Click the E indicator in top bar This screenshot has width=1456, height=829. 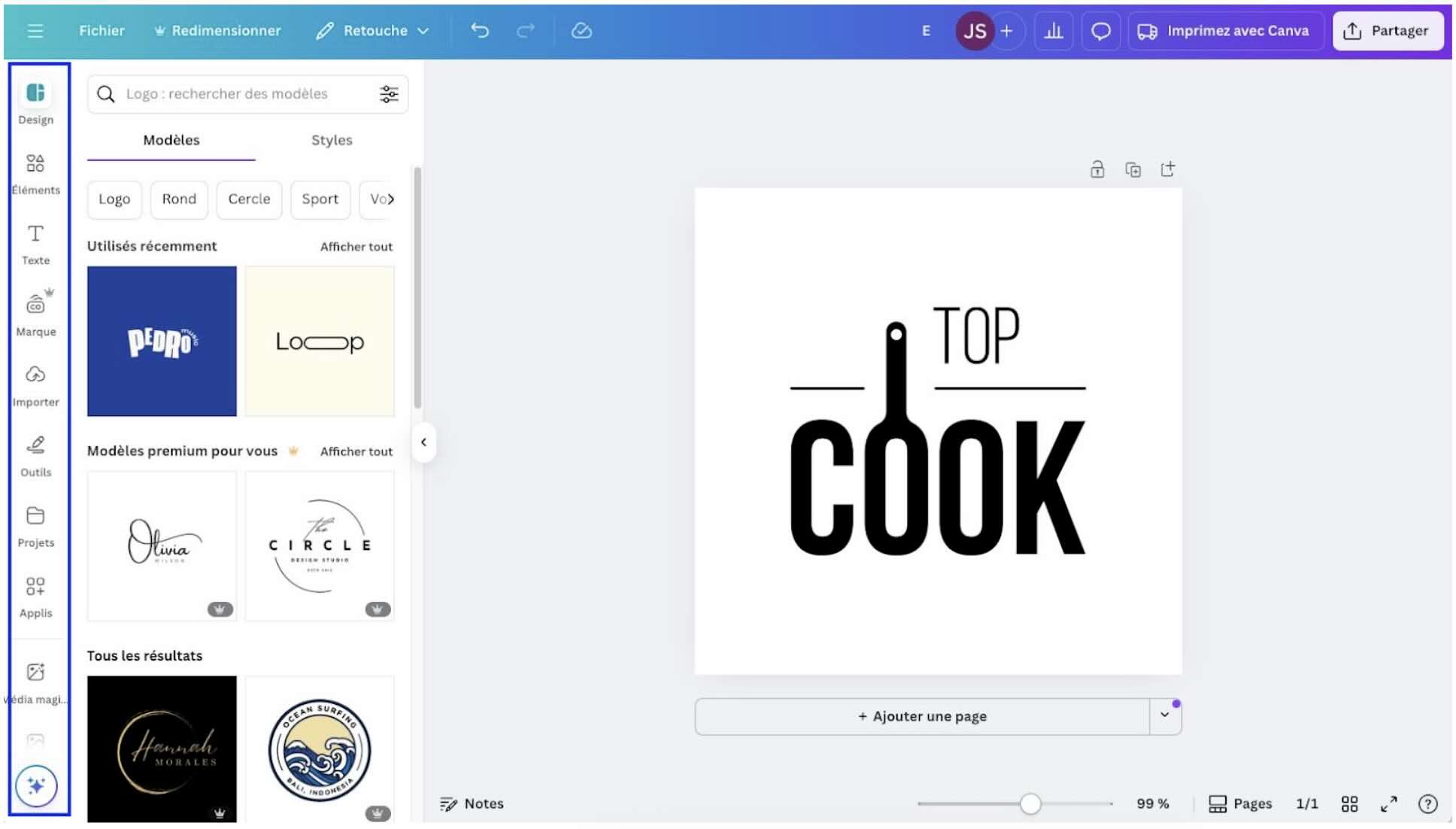tap(926, 31)
